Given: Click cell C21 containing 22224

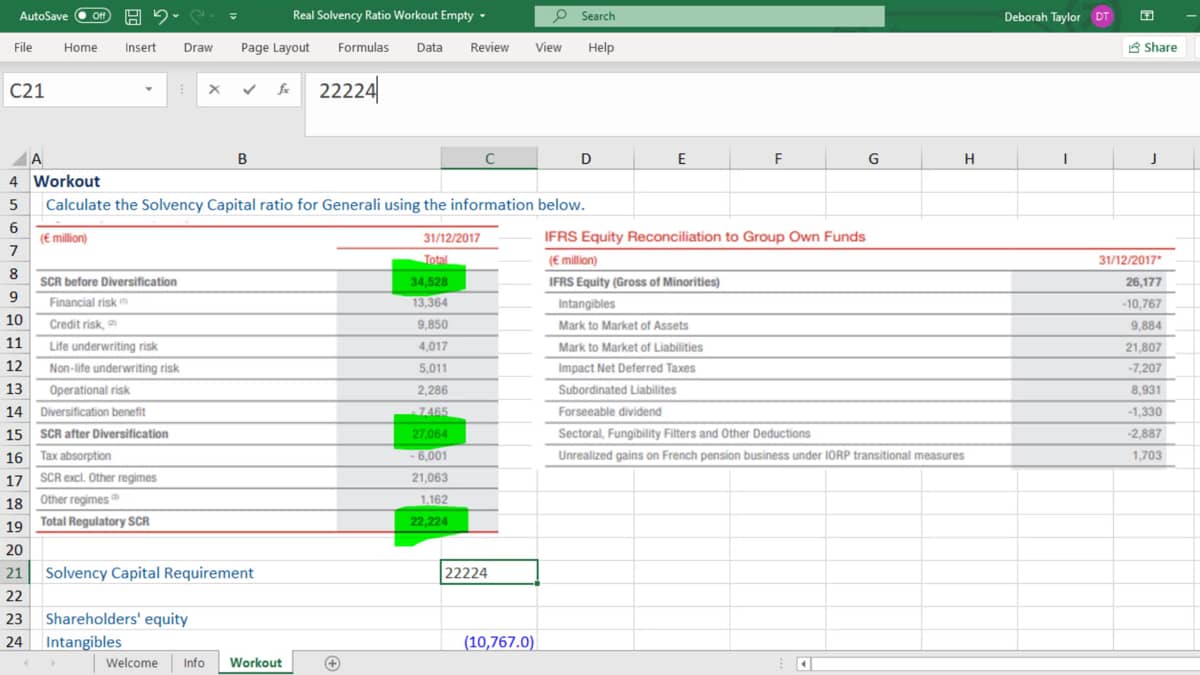Looking at the screenshot, I should [489, 573].
